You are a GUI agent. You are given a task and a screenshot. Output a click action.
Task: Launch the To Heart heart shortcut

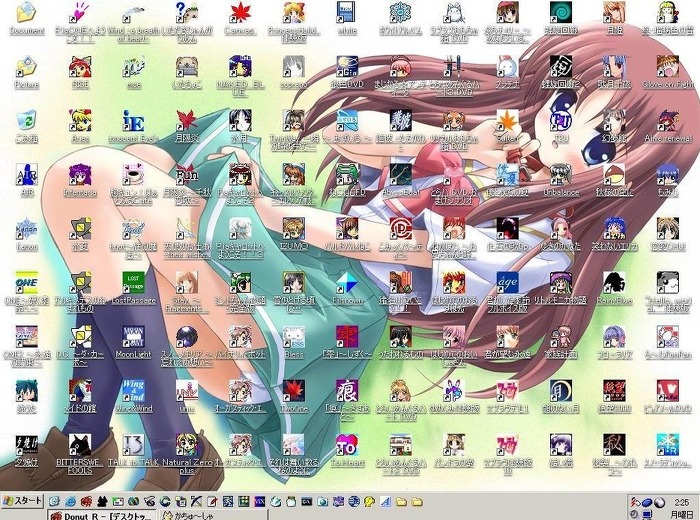point(347,445)
